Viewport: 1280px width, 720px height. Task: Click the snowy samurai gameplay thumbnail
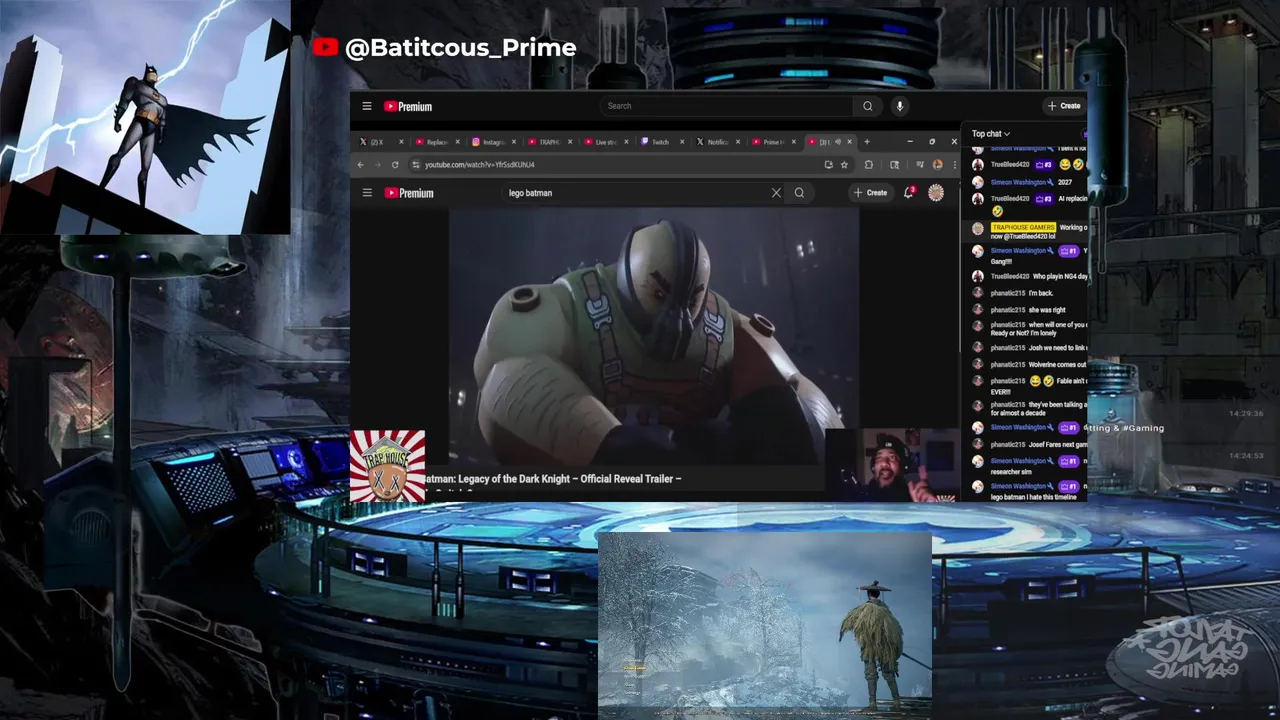[765, 626]
